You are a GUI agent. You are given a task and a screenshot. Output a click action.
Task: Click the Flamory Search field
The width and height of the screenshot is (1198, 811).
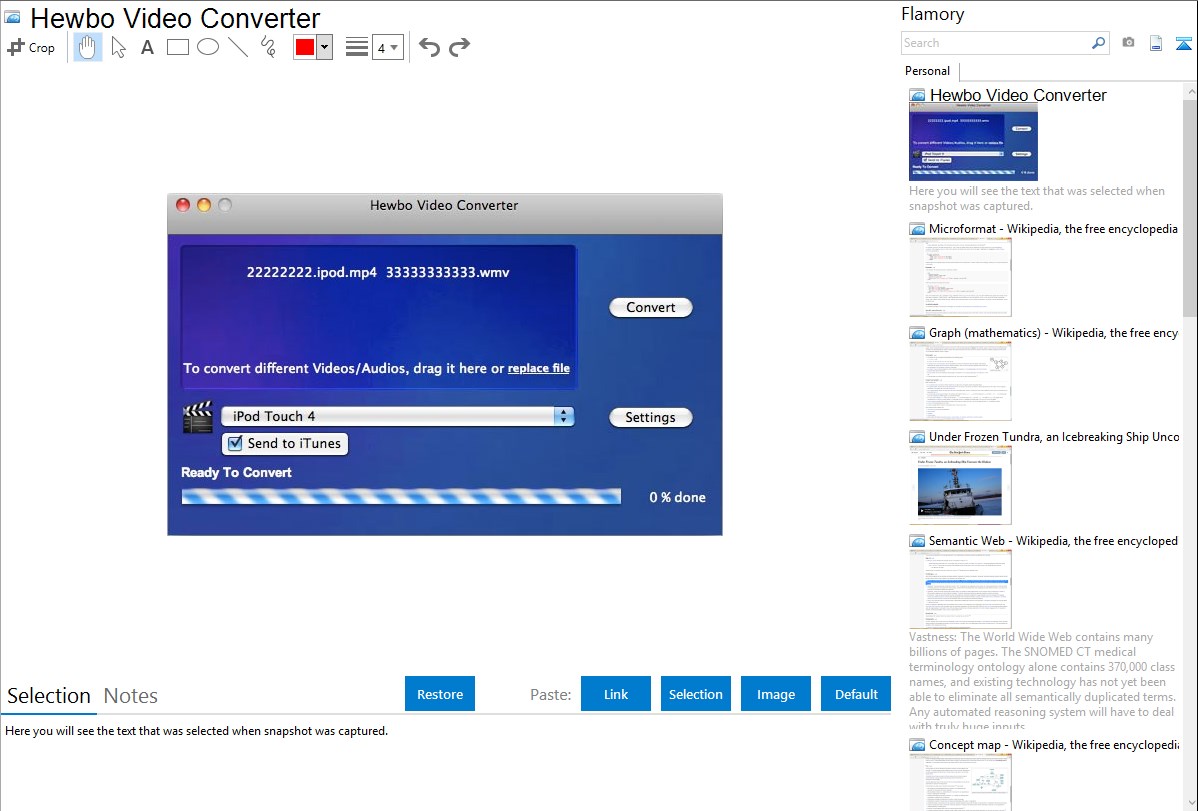(995, 43)
